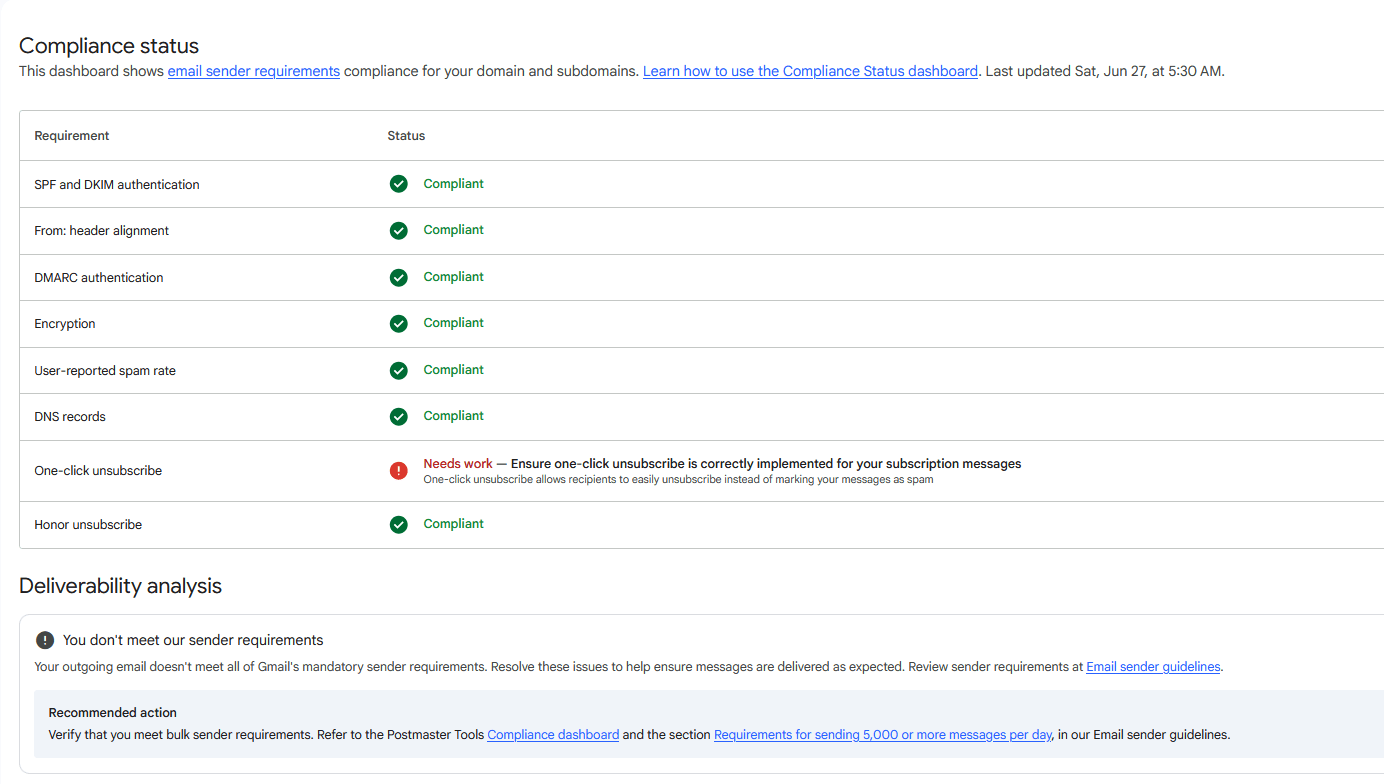The image size is (1384, 784).
Task: Click the green check icon in Encryption row
Action: click(x=399, y=323)
